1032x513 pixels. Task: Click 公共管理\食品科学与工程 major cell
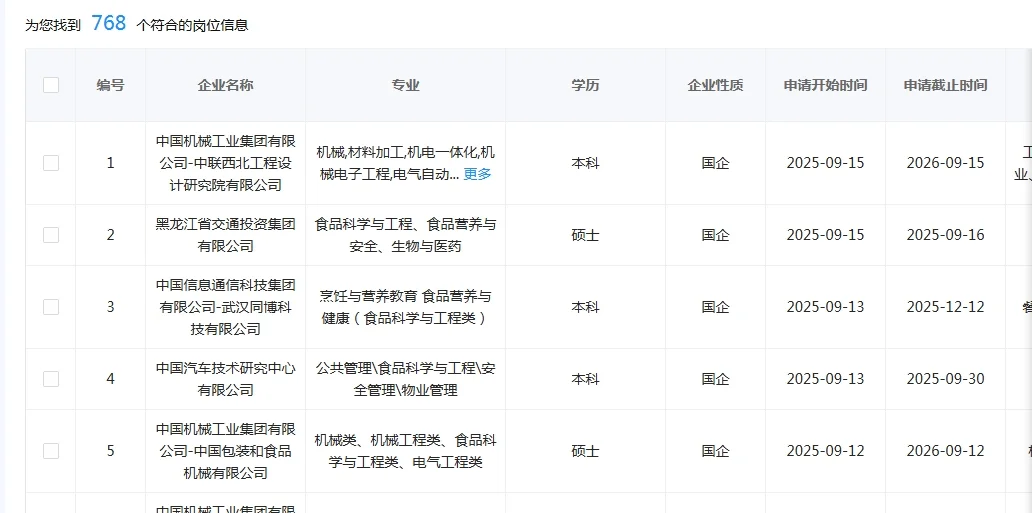click(x=405, y=379)
